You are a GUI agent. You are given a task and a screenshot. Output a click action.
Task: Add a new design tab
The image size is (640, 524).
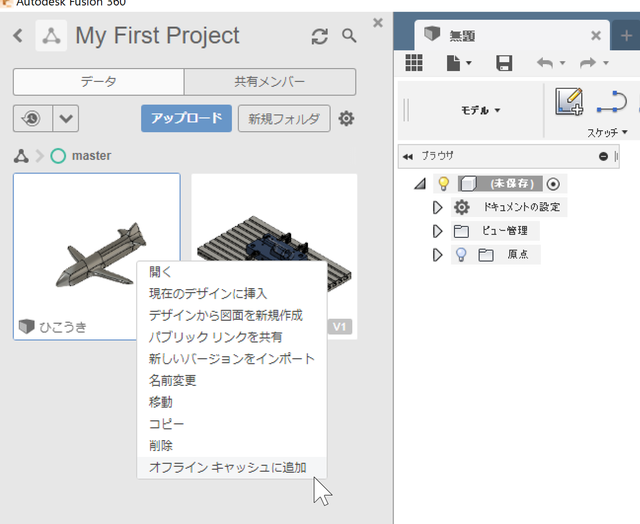pos(626,36)
